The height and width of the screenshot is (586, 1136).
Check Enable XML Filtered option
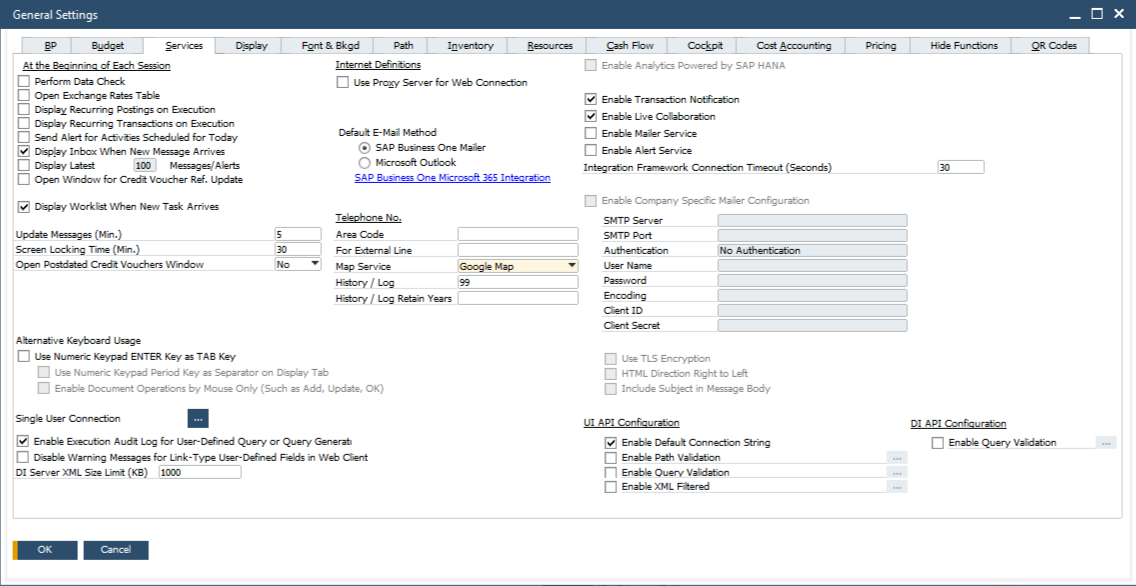tap(611, 487)
